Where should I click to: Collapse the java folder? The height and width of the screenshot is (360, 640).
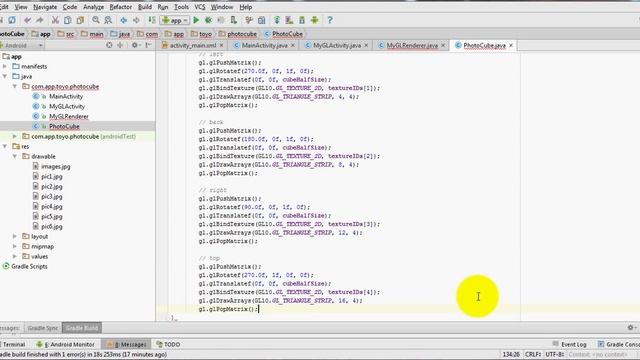point(5,76)
